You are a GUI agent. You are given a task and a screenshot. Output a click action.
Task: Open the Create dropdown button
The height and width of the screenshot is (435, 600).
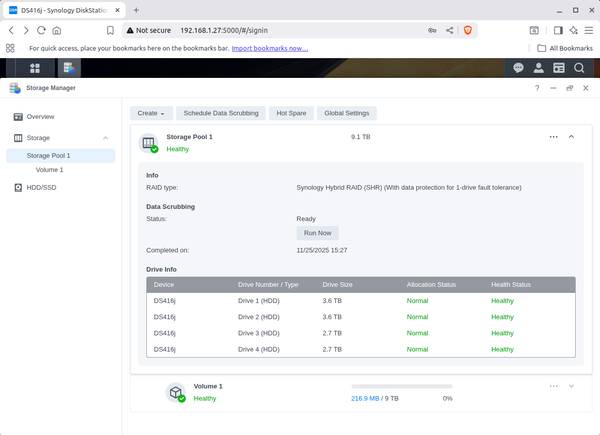tap(151, 113)
